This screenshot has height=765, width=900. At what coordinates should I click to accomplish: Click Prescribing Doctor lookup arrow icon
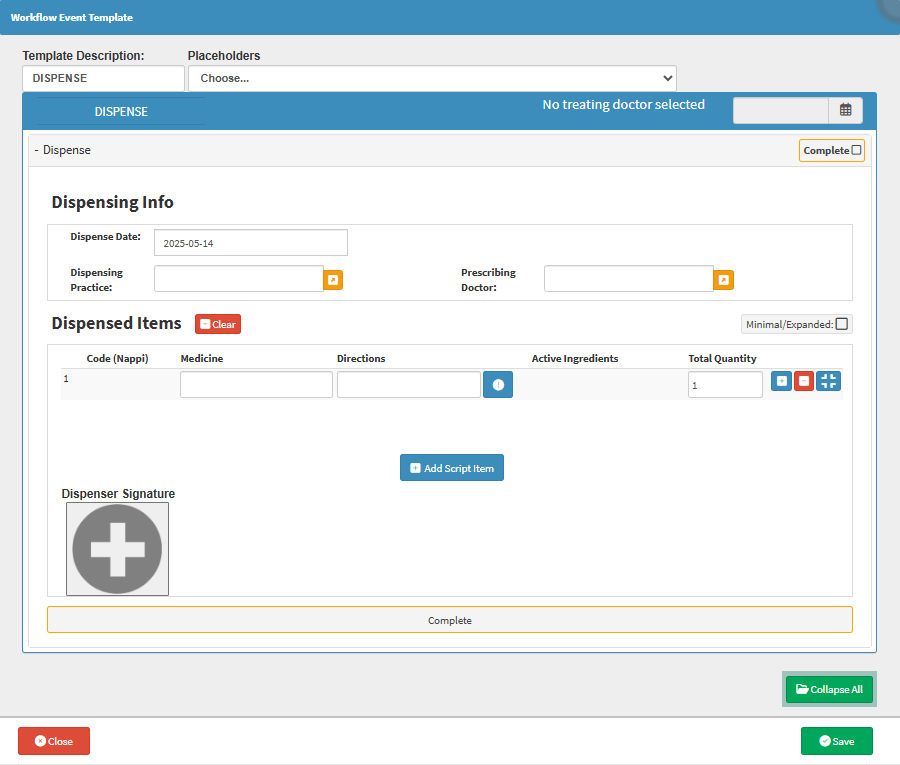(x=723, y=279)
